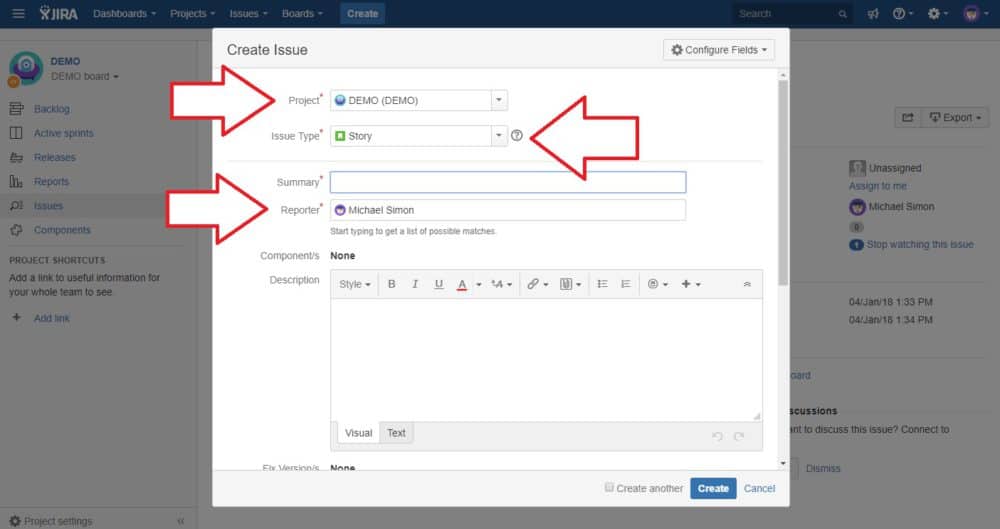Open the help question mark menu
Screen dimensions: 1000x529
[902, 13]
